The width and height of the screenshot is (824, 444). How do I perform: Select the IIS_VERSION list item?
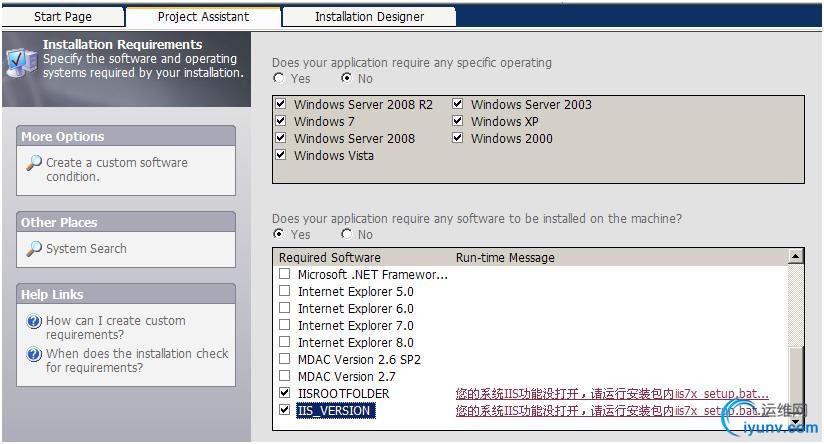point(334,410)
